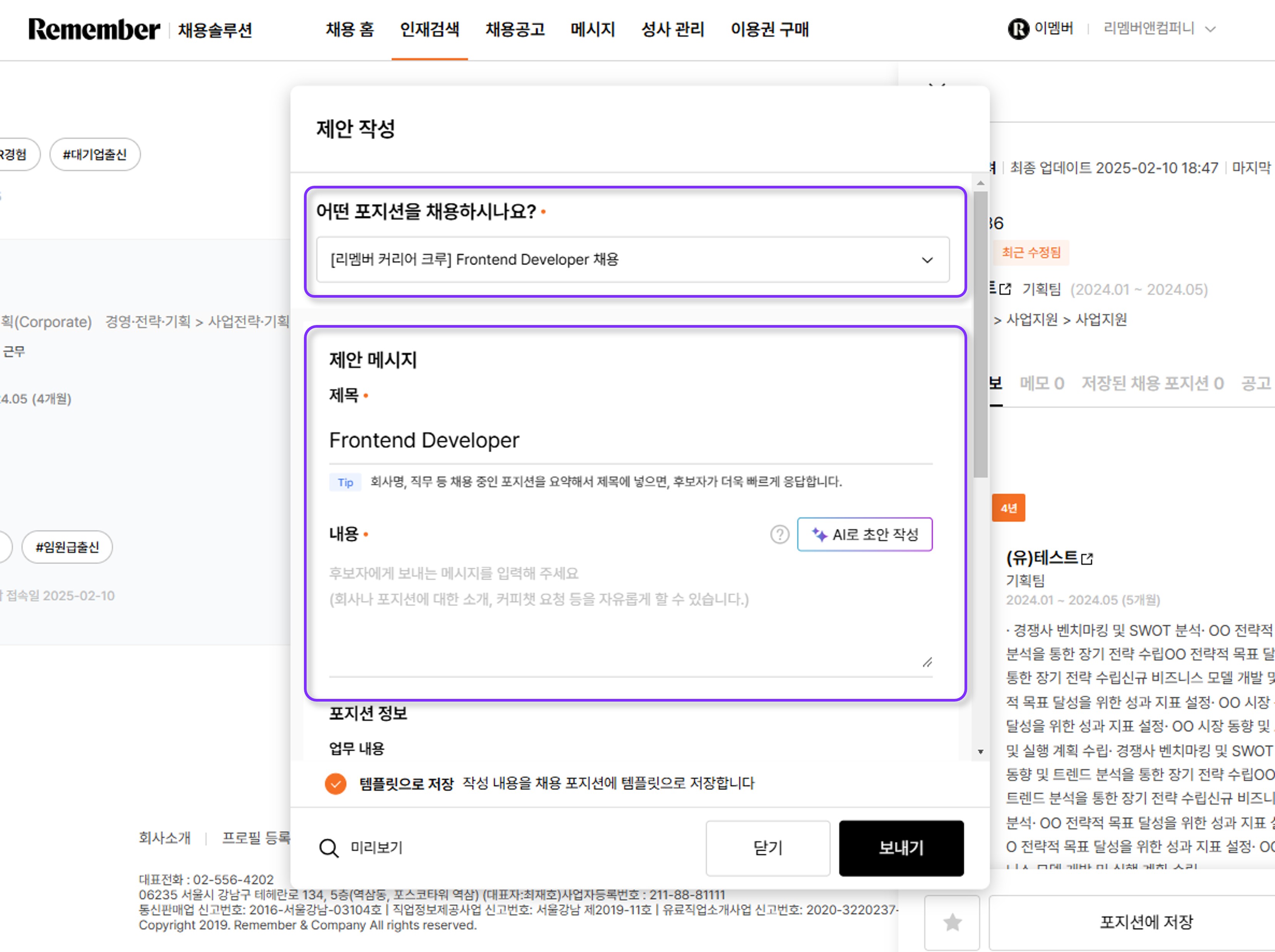
Task: Go to 성사 관리 menu
Action: pos(673,29)
